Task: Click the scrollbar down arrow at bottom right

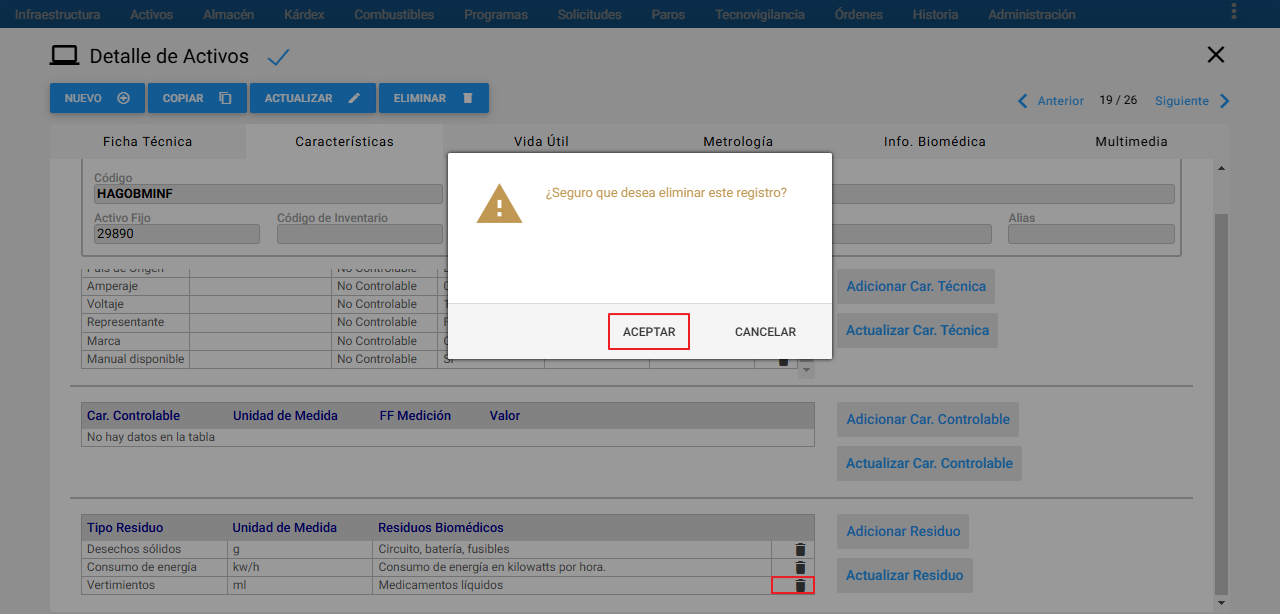Action: point(1221,603)
